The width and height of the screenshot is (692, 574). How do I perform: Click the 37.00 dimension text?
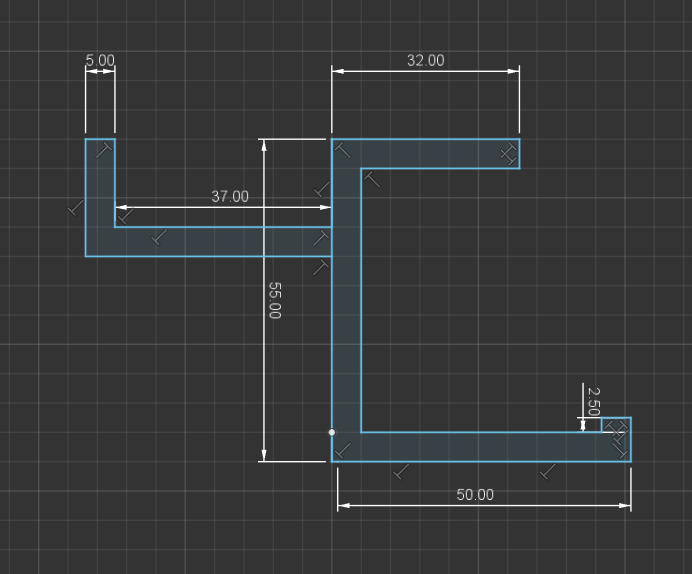[x=230, y=196]
